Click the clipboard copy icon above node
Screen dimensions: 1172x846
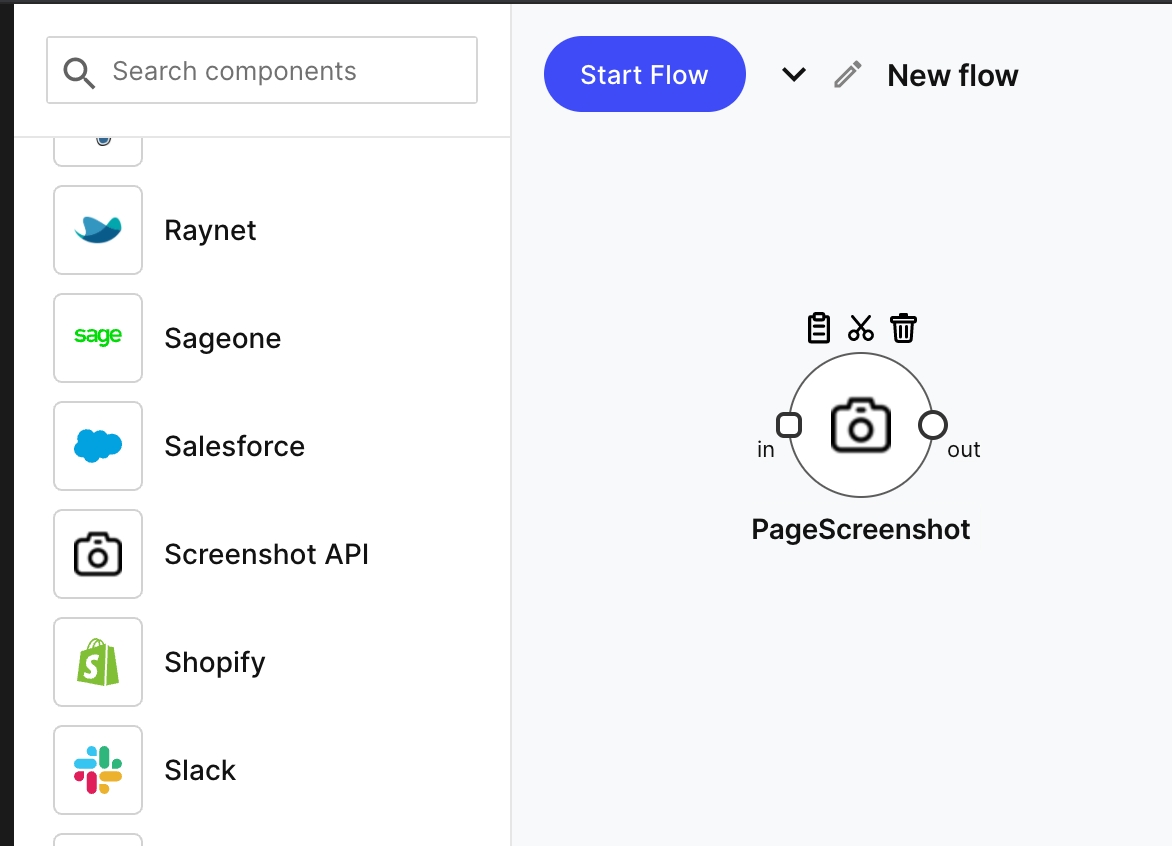[x=819, y=328]
